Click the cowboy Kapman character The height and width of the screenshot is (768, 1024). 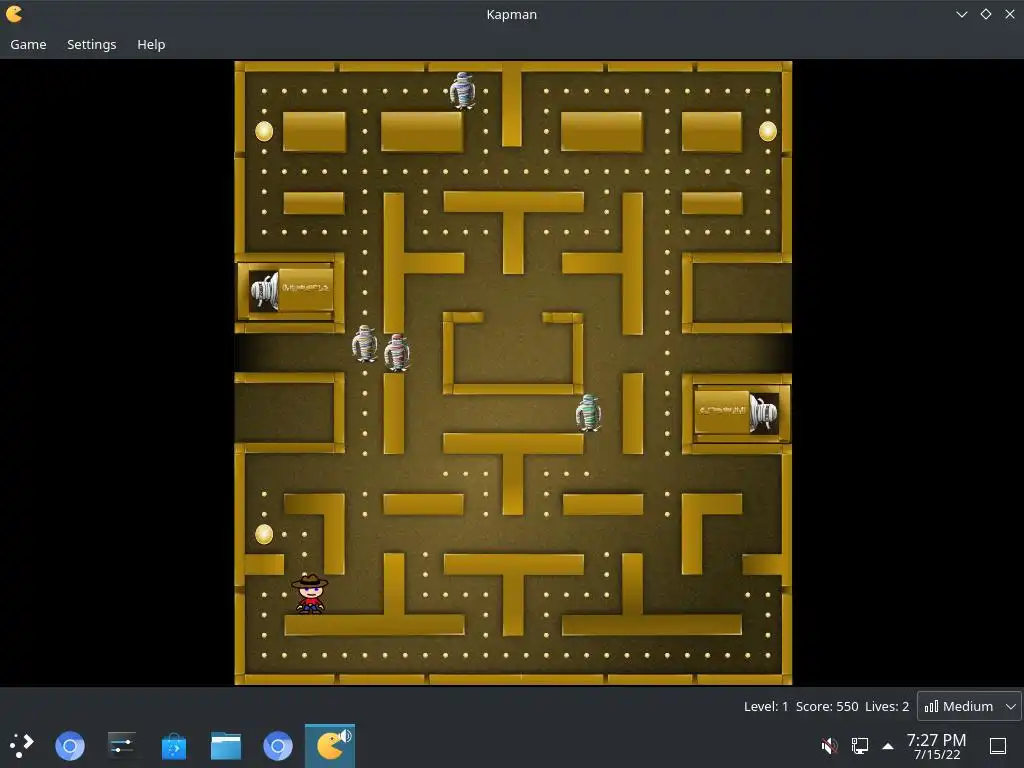click(310, 594)
